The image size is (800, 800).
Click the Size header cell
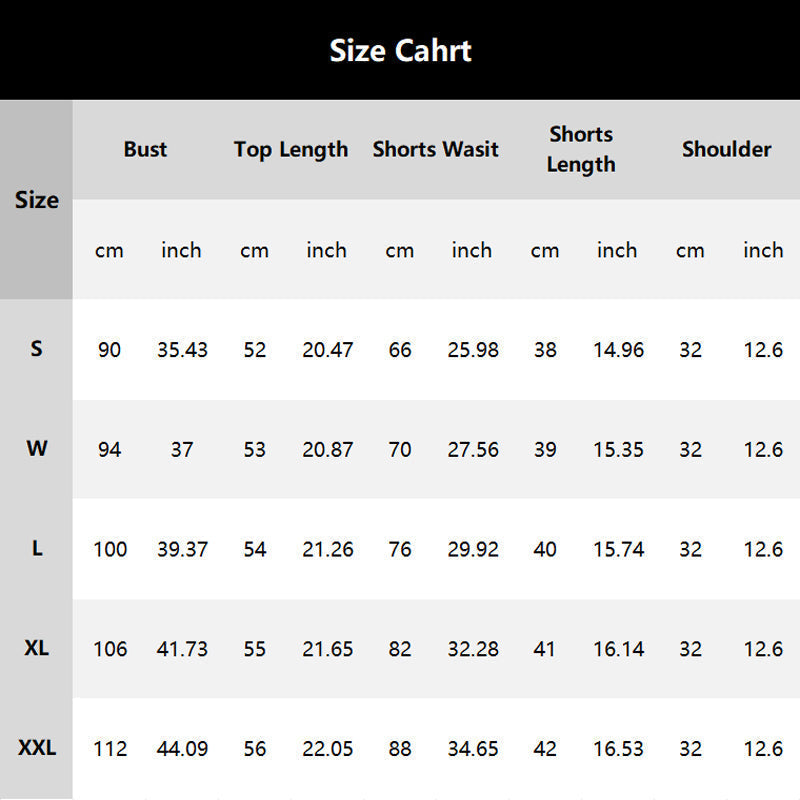[37, 199]
